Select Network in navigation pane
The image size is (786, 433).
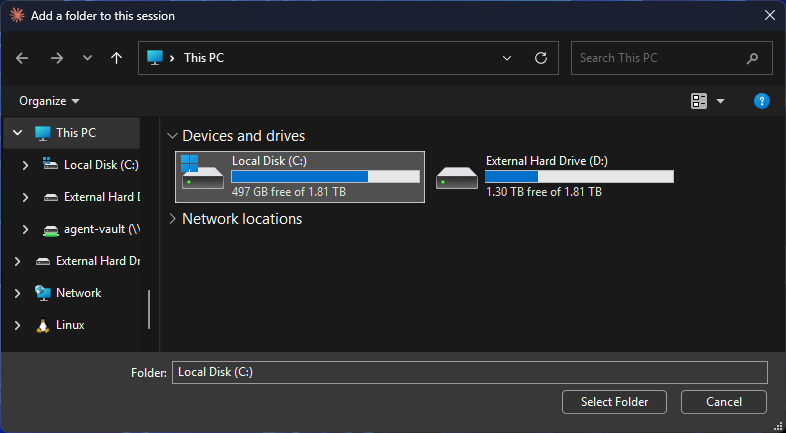coord(78,293)
